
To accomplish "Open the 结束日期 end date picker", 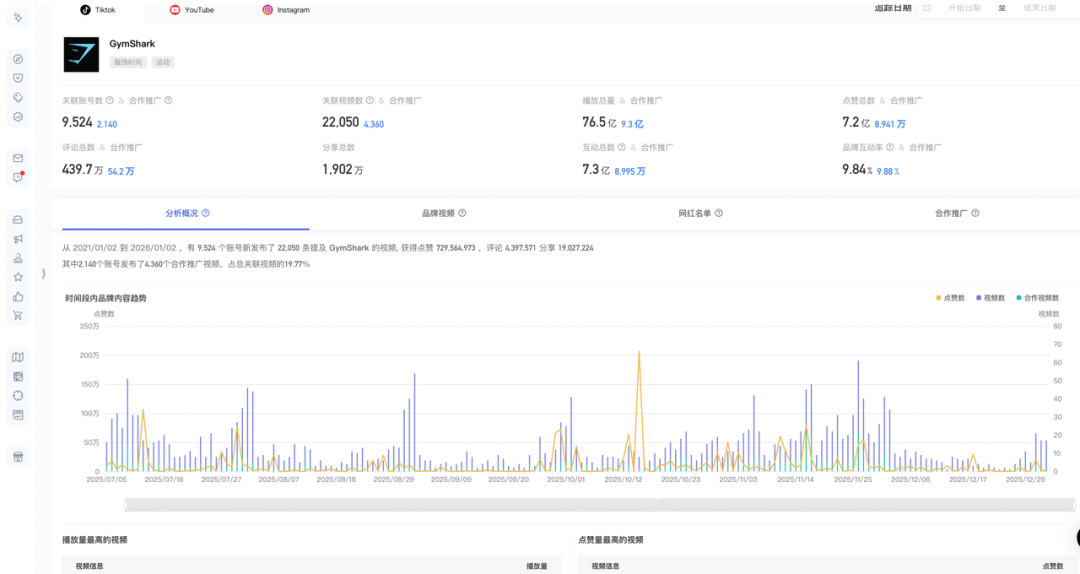I will tap(1038, 8).
